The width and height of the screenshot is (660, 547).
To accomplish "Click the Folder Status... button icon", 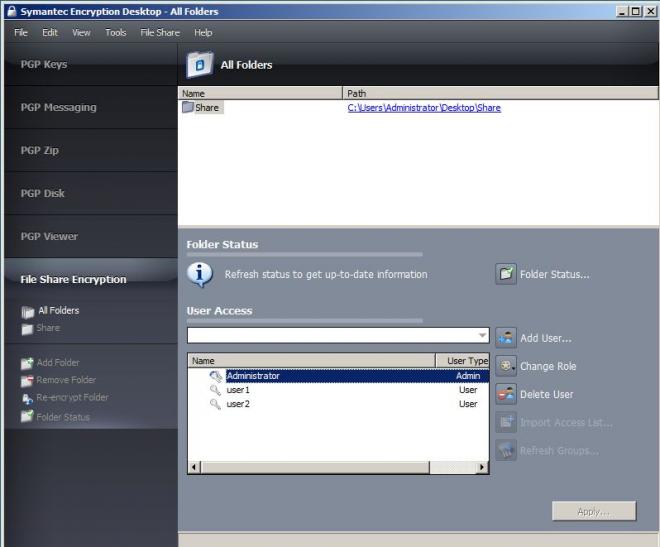I will click(506, 274).
